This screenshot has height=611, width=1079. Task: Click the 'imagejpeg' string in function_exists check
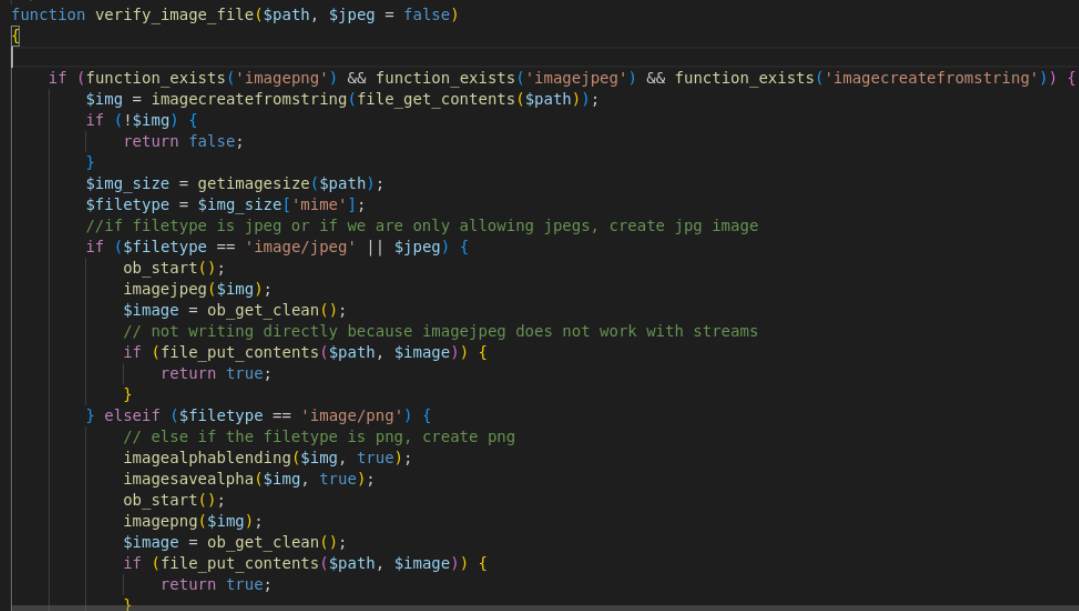[576, 78]
